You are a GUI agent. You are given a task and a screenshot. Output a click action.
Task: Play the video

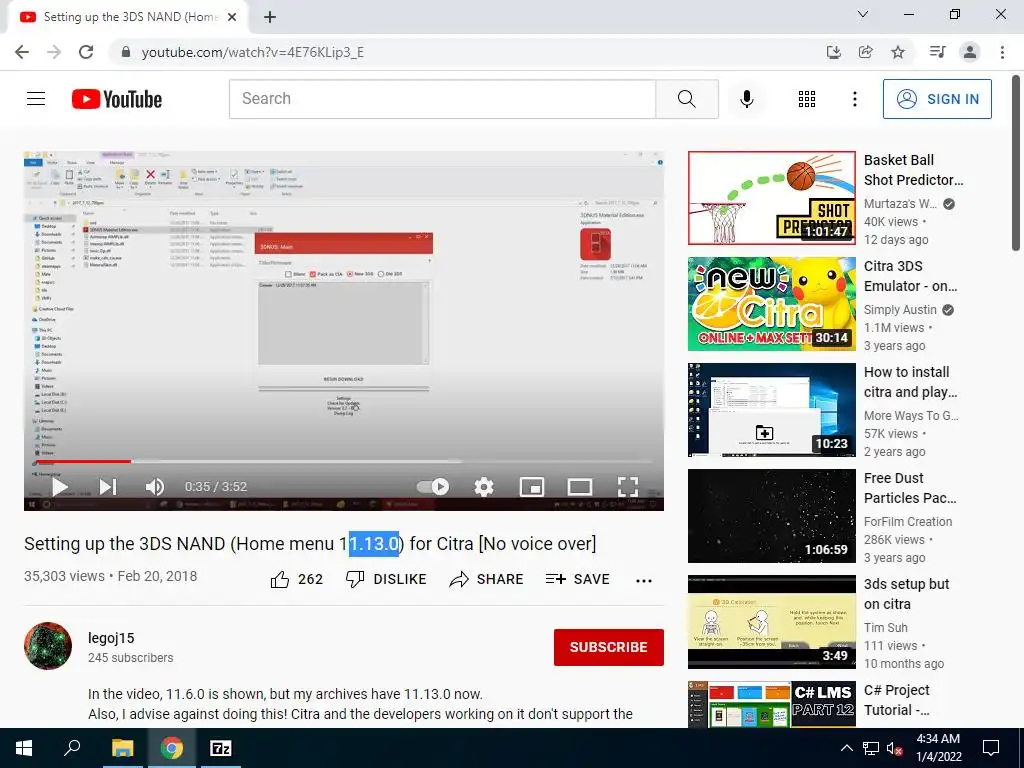tap(60, 487)
